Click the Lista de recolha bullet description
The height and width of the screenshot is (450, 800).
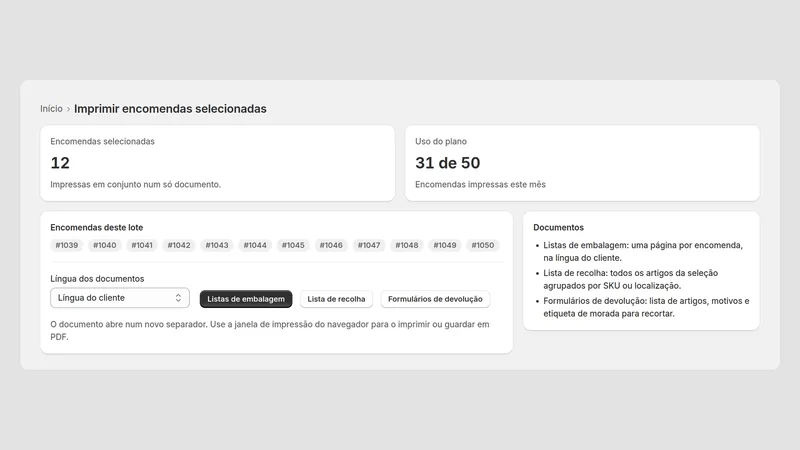[x=631, y=280]
